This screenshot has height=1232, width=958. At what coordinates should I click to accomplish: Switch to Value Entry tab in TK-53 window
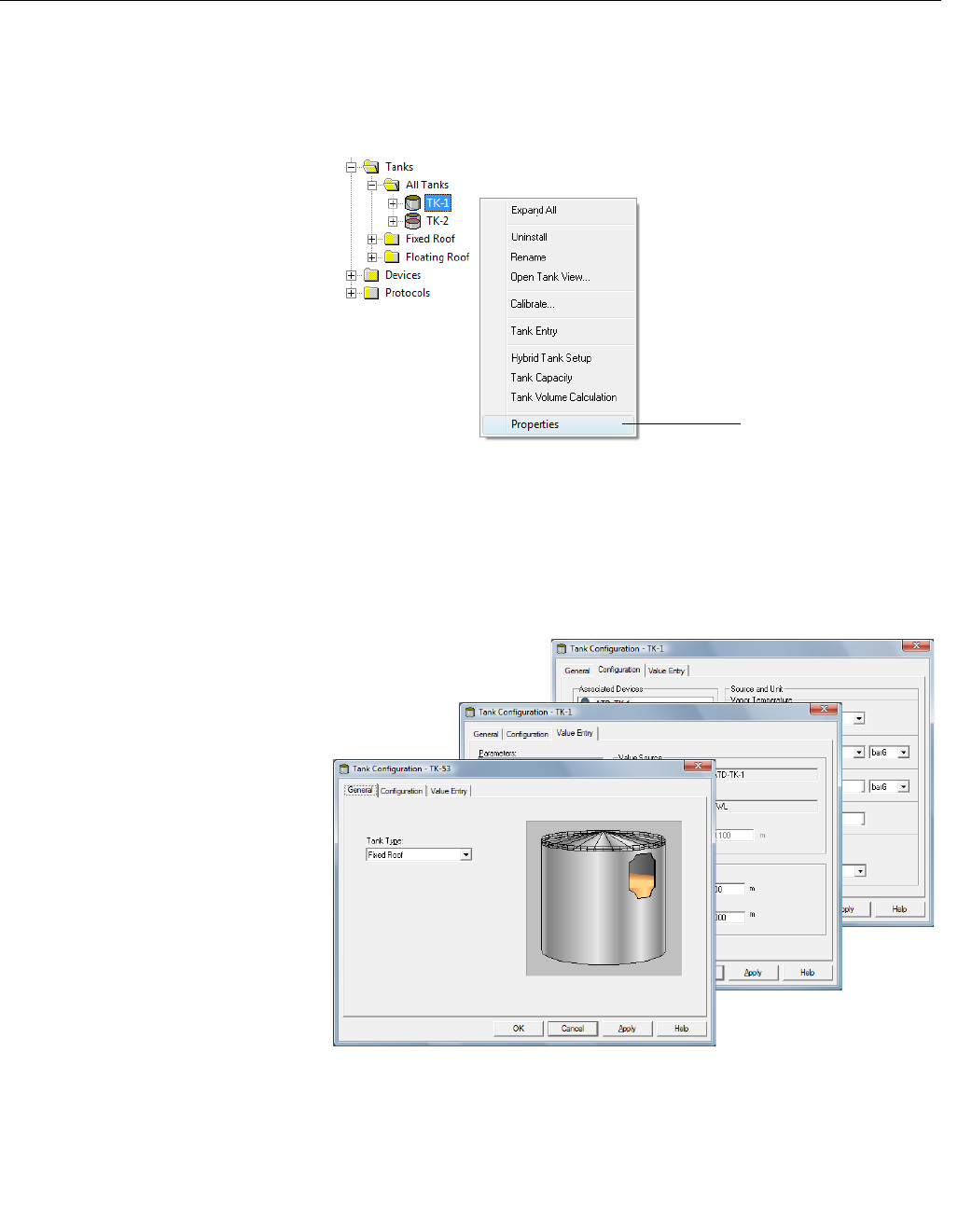click(449, 791)
